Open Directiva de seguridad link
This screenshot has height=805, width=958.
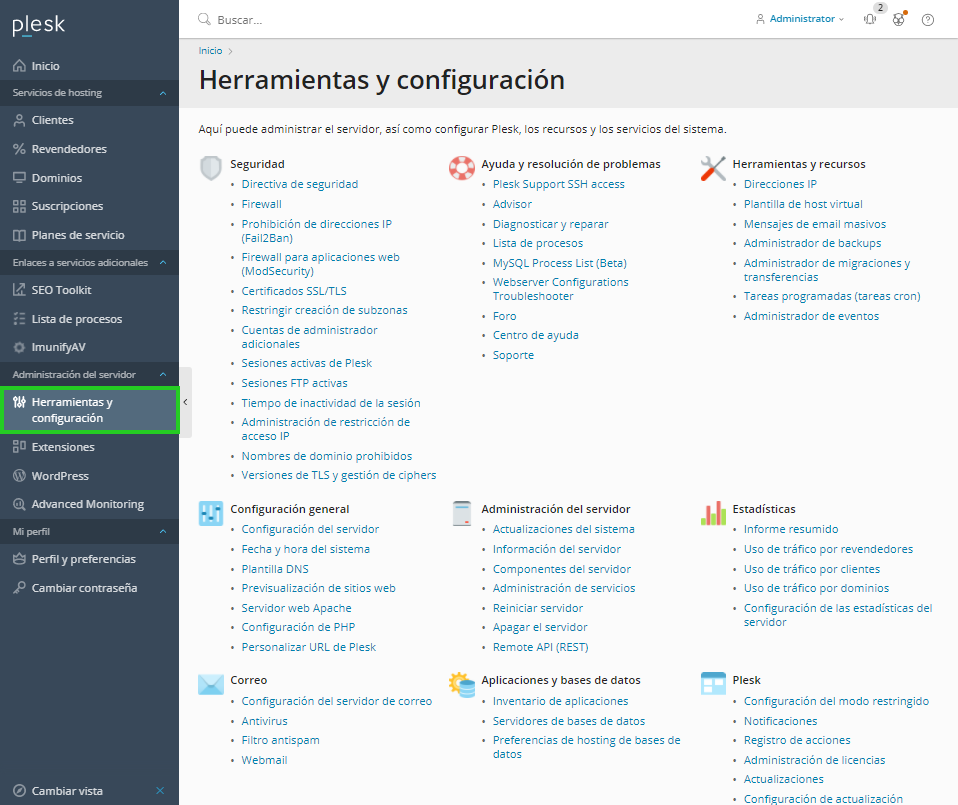[299, 184]
